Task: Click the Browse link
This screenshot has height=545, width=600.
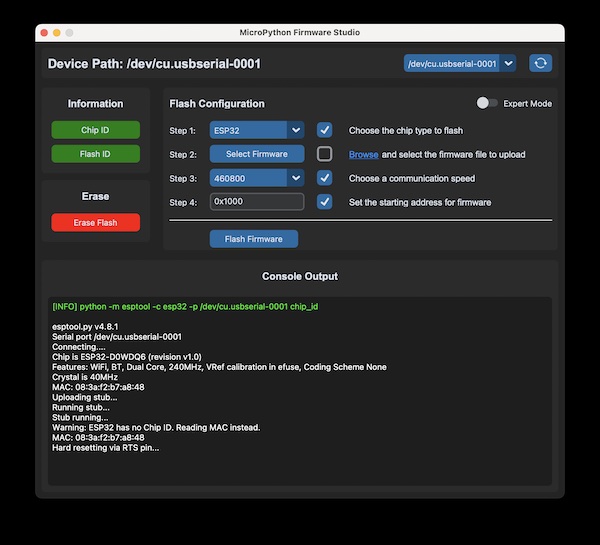Action: click(x=364, y=155)
